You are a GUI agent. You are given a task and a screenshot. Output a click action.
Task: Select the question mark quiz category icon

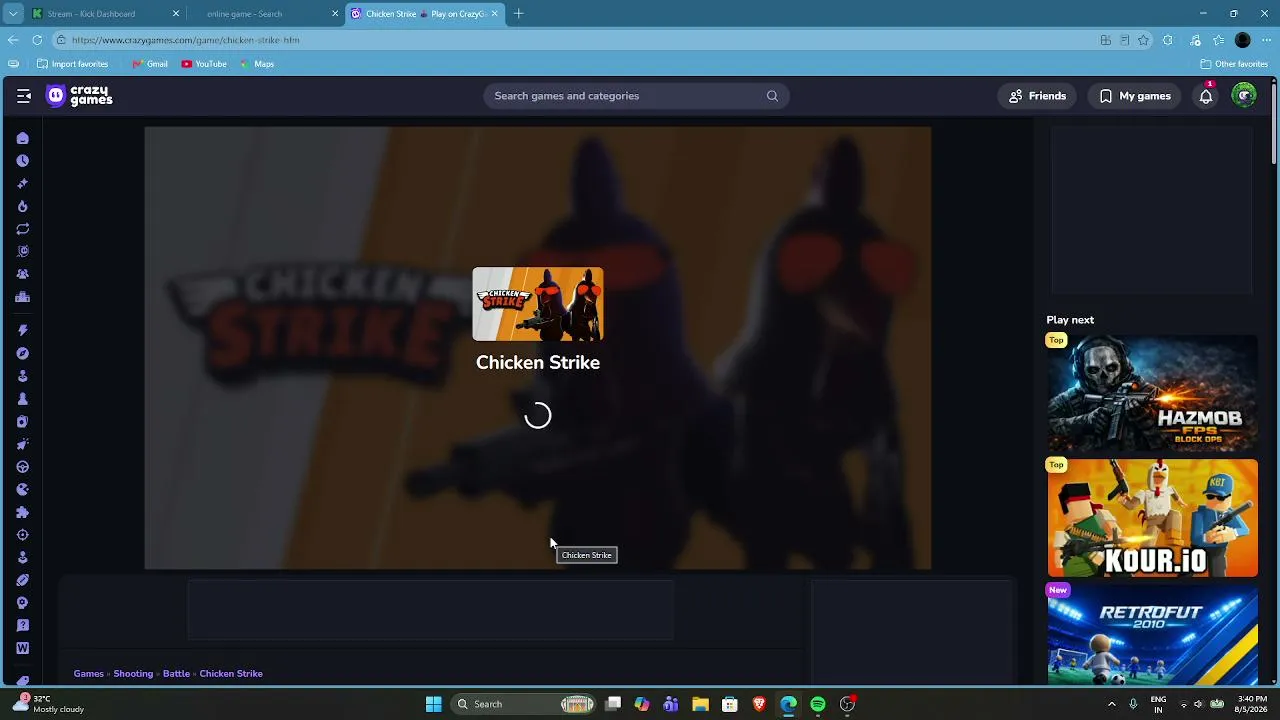click(23, 626)
